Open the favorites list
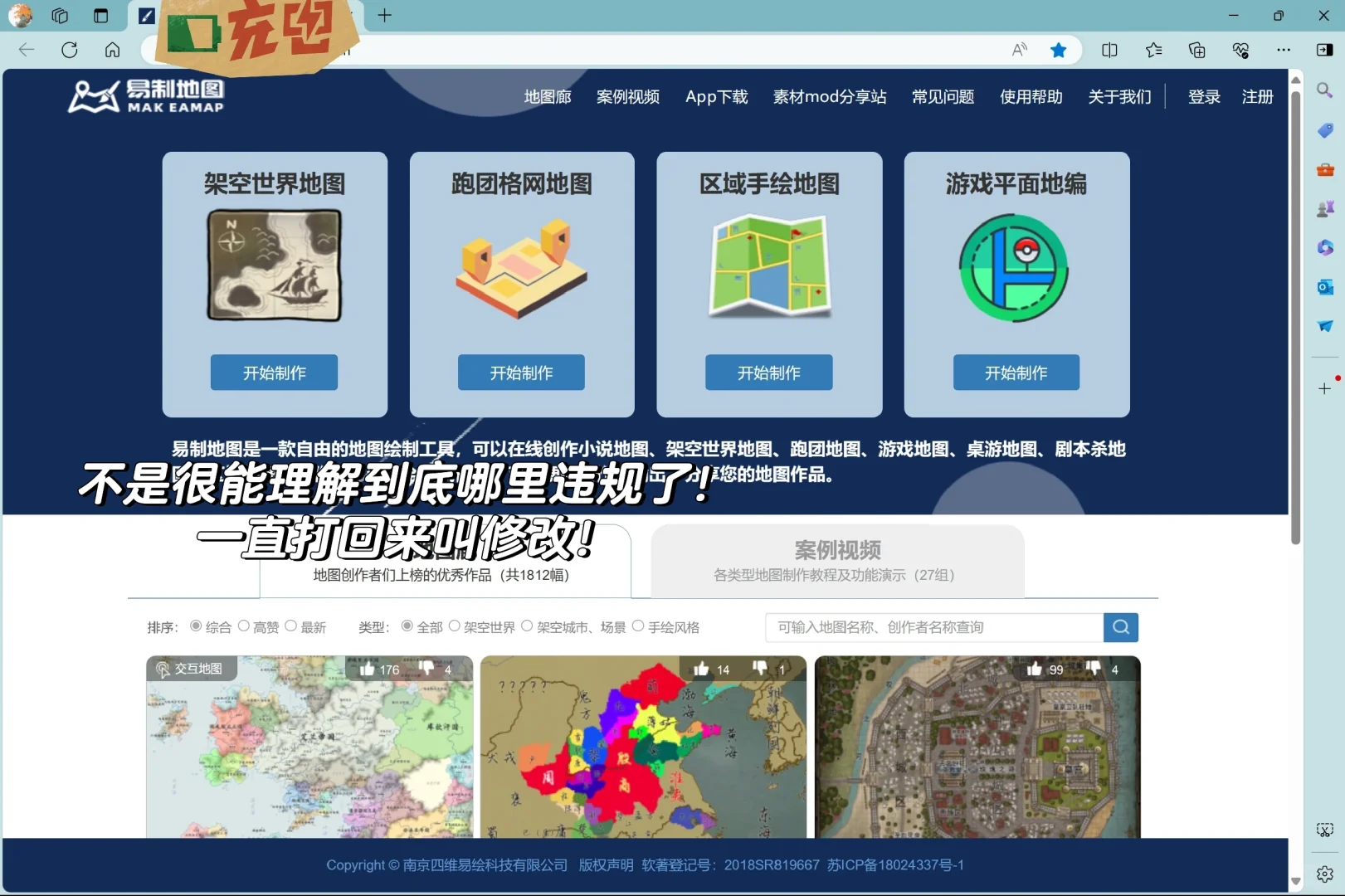Image resolution: width=1345 pixels, height=896 pixels. click(1153, 50)
